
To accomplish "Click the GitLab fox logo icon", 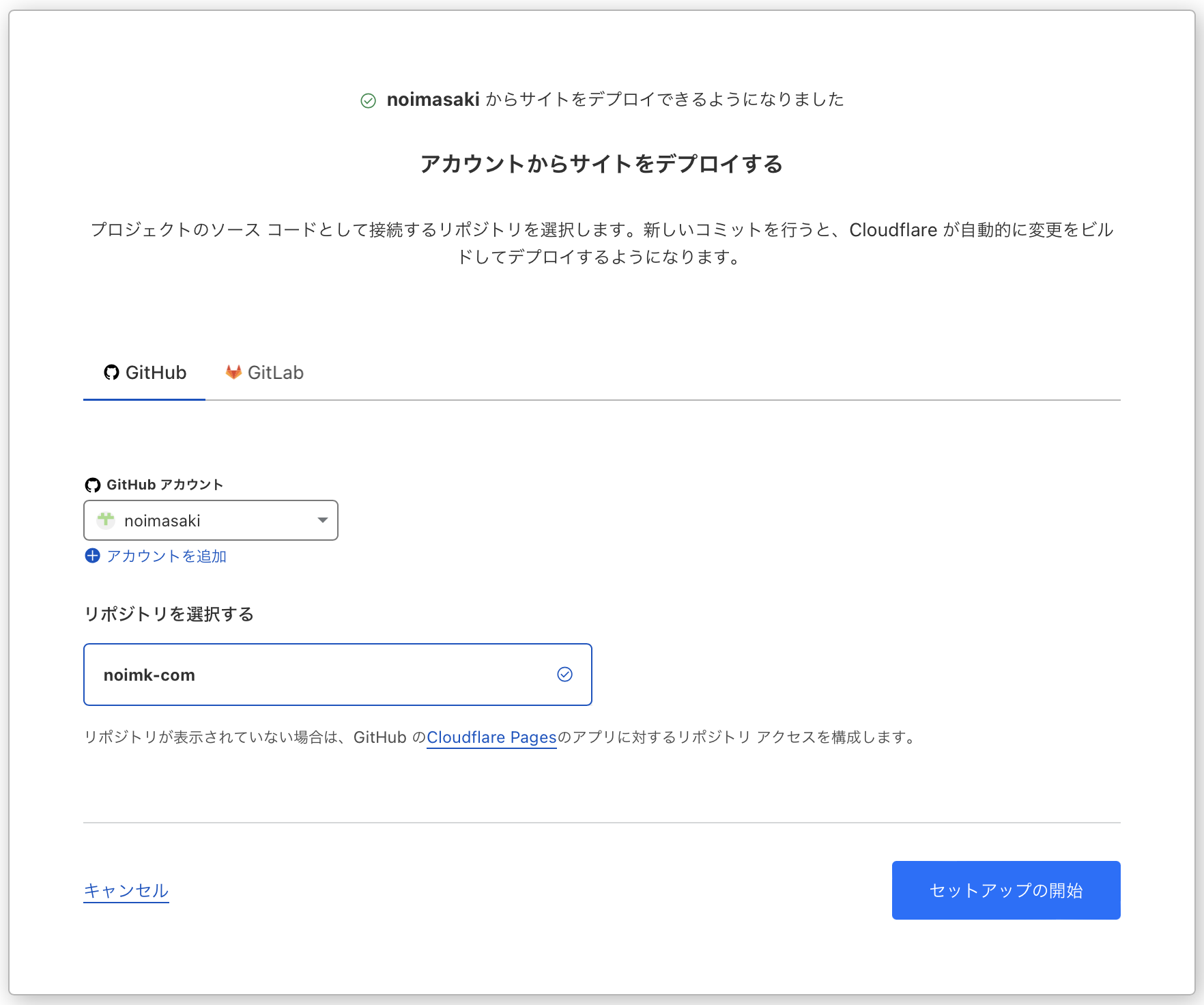I will (x=233, y=372).
